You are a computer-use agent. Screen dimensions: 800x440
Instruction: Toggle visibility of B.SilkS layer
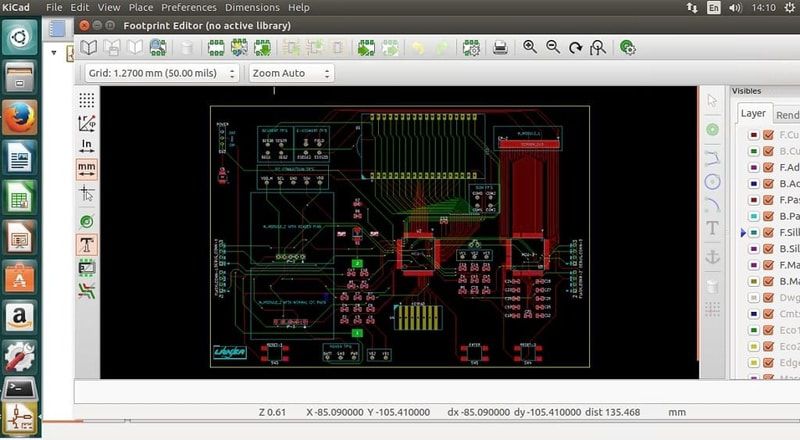768,249
